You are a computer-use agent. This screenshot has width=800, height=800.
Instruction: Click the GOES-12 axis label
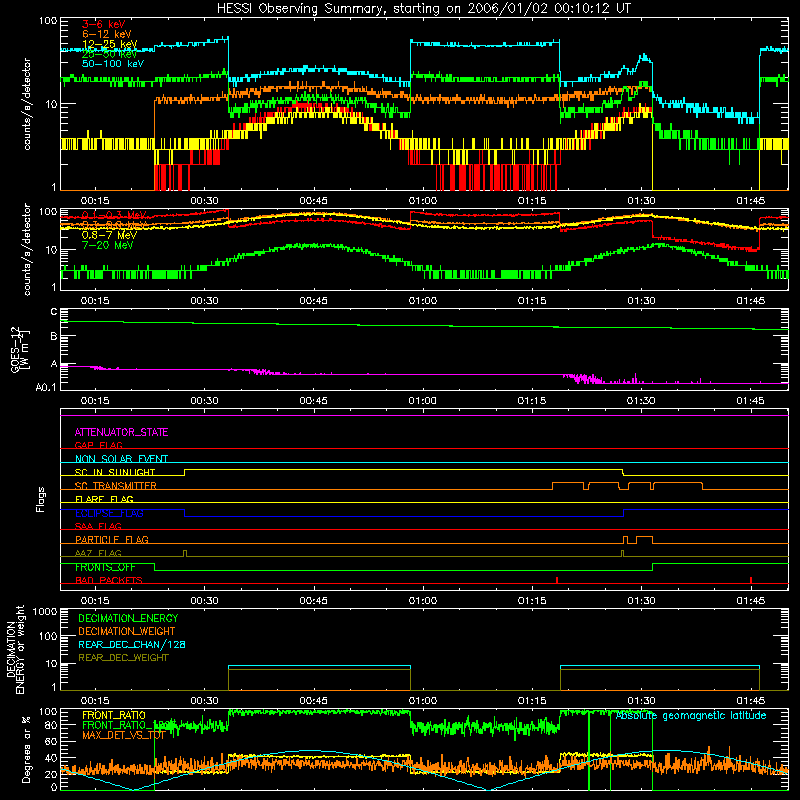[x=20, y=349]
